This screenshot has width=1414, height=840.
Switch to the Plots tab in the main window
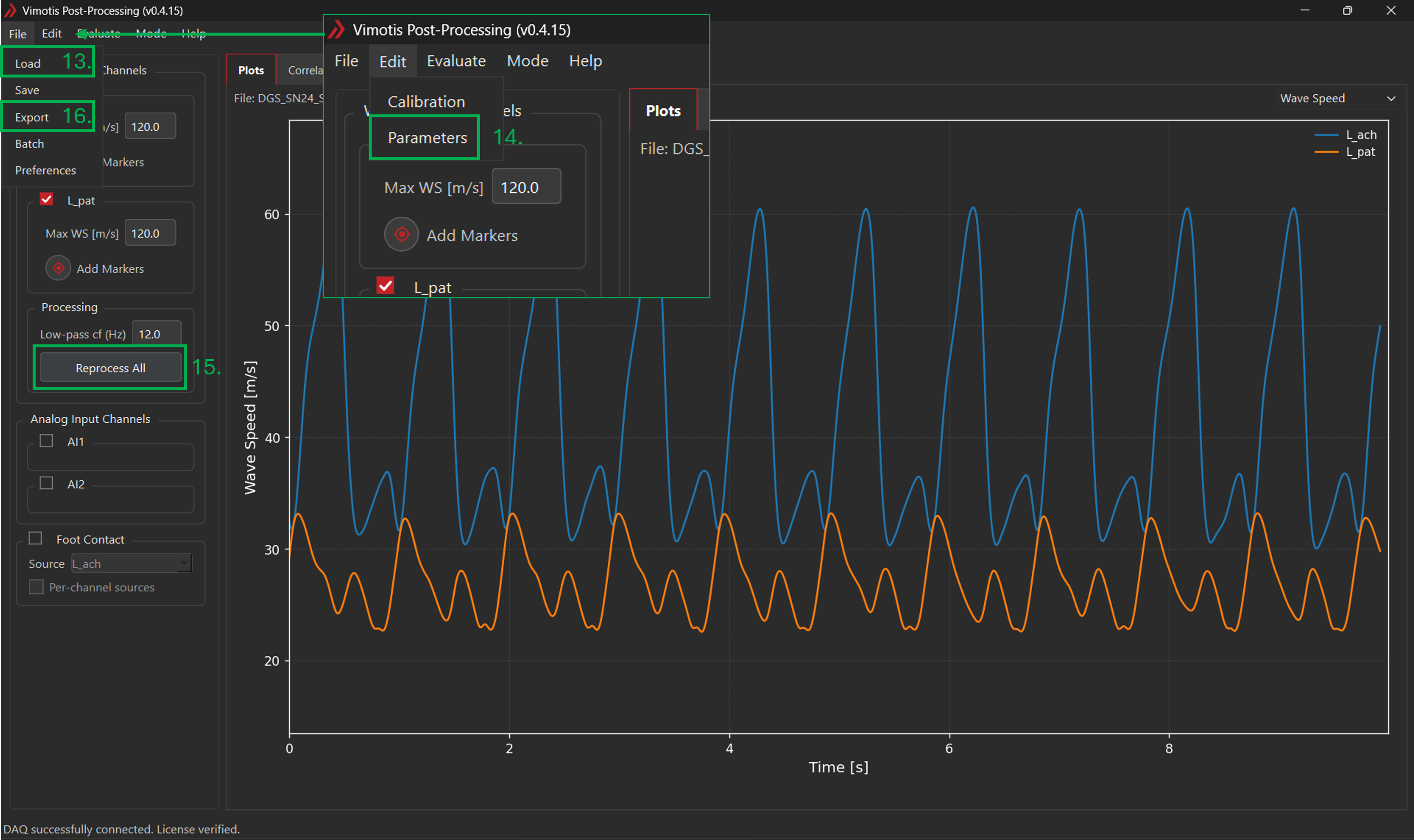(251, 70)
